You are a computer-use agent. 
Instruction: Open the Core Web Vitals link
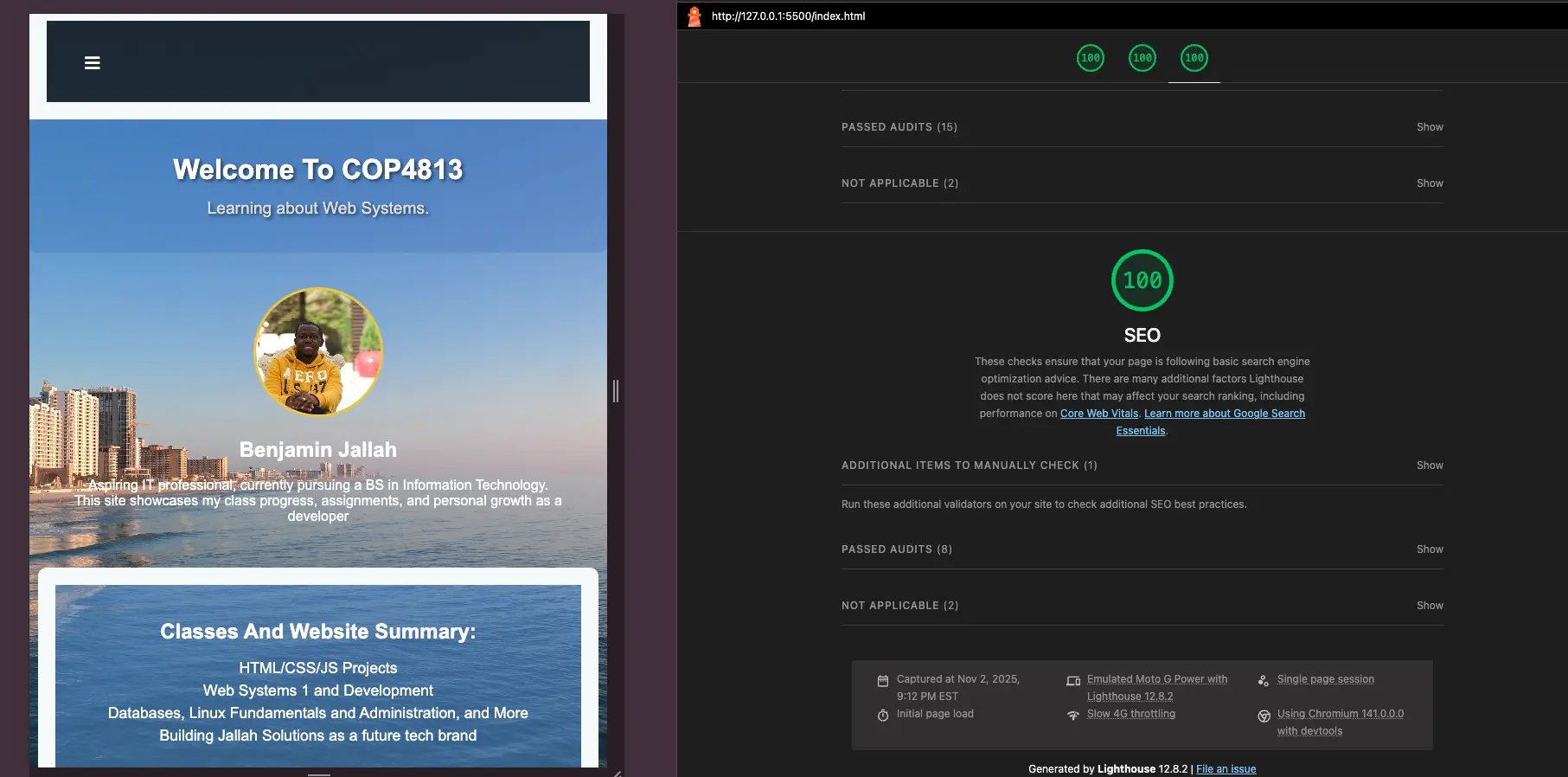click(x=1099, y=414)
